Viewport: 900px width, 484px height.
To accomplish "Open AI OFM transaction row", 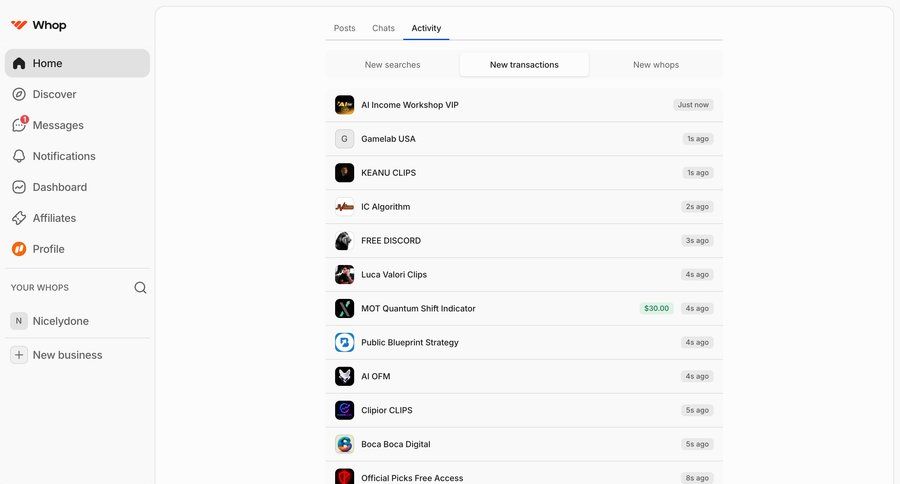I will tap(524, 376).
